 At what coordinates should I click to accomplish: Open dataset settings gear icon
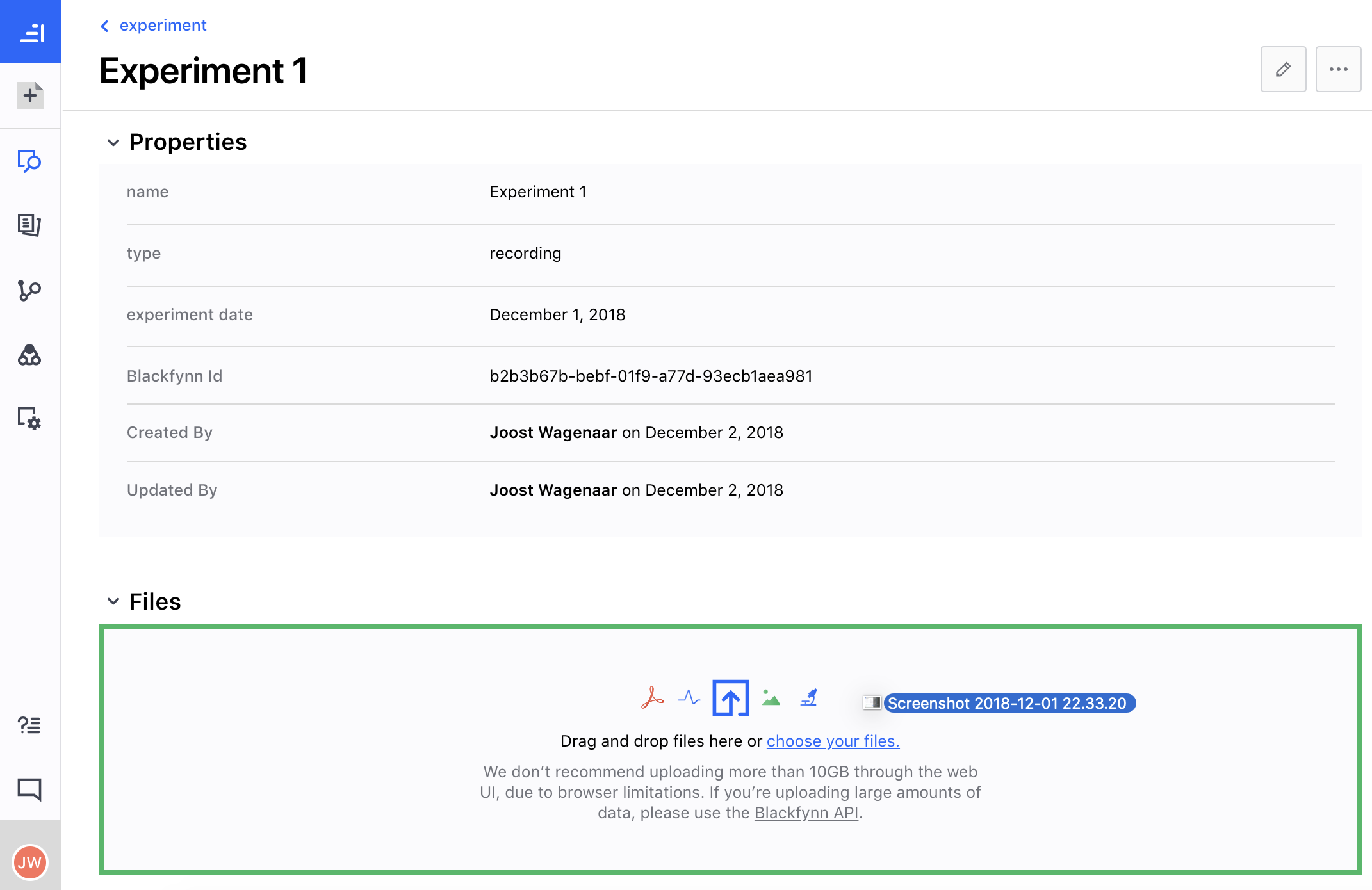[x=29, y=419]
